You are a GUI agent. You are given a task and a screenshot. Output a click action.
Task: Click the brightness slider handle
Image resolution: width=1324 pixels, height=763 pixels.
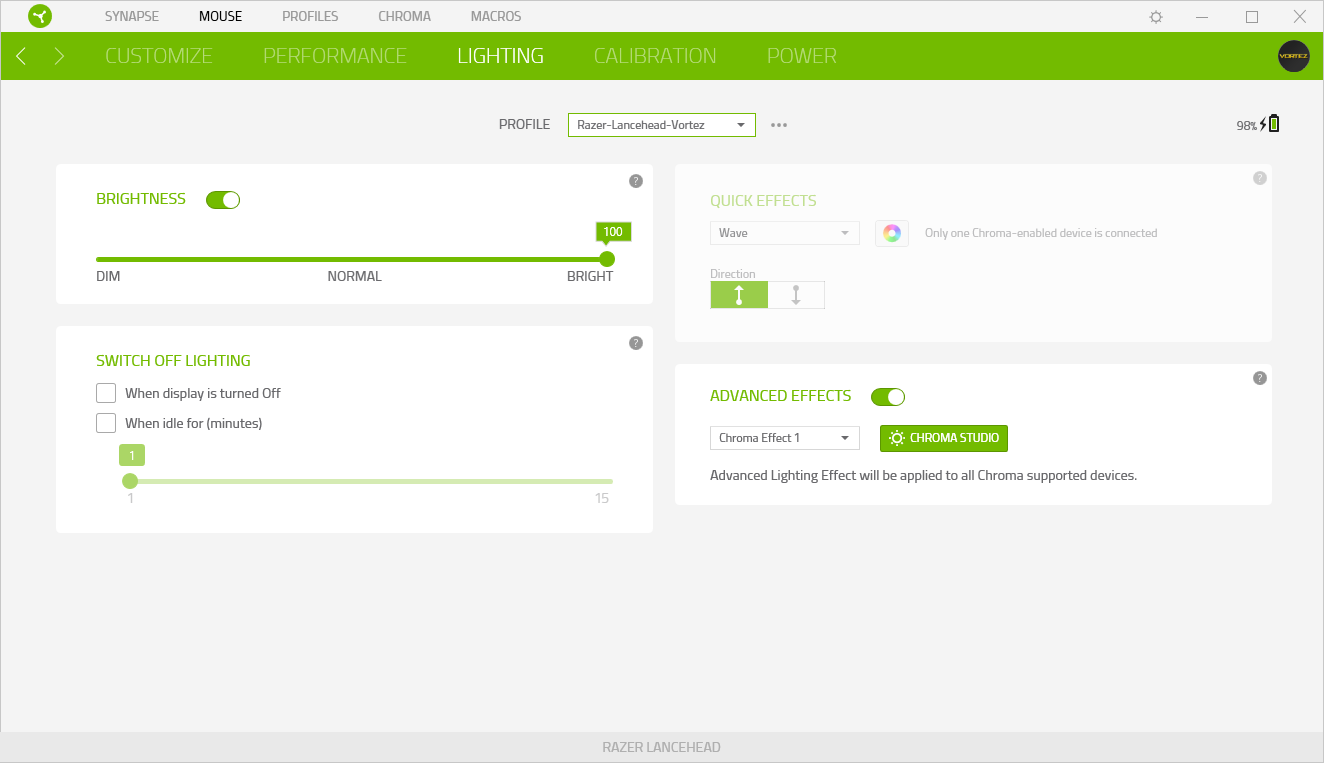pos(607,259)
